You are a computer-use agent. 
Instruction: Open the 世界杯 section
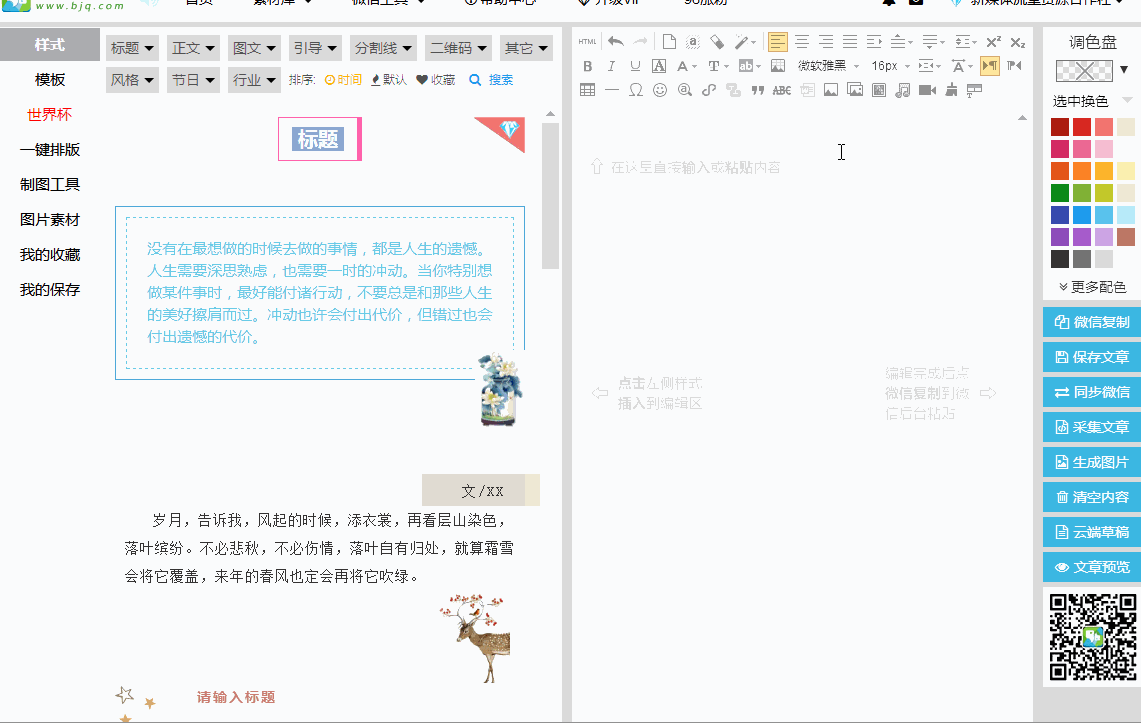(x=49, y=114)
